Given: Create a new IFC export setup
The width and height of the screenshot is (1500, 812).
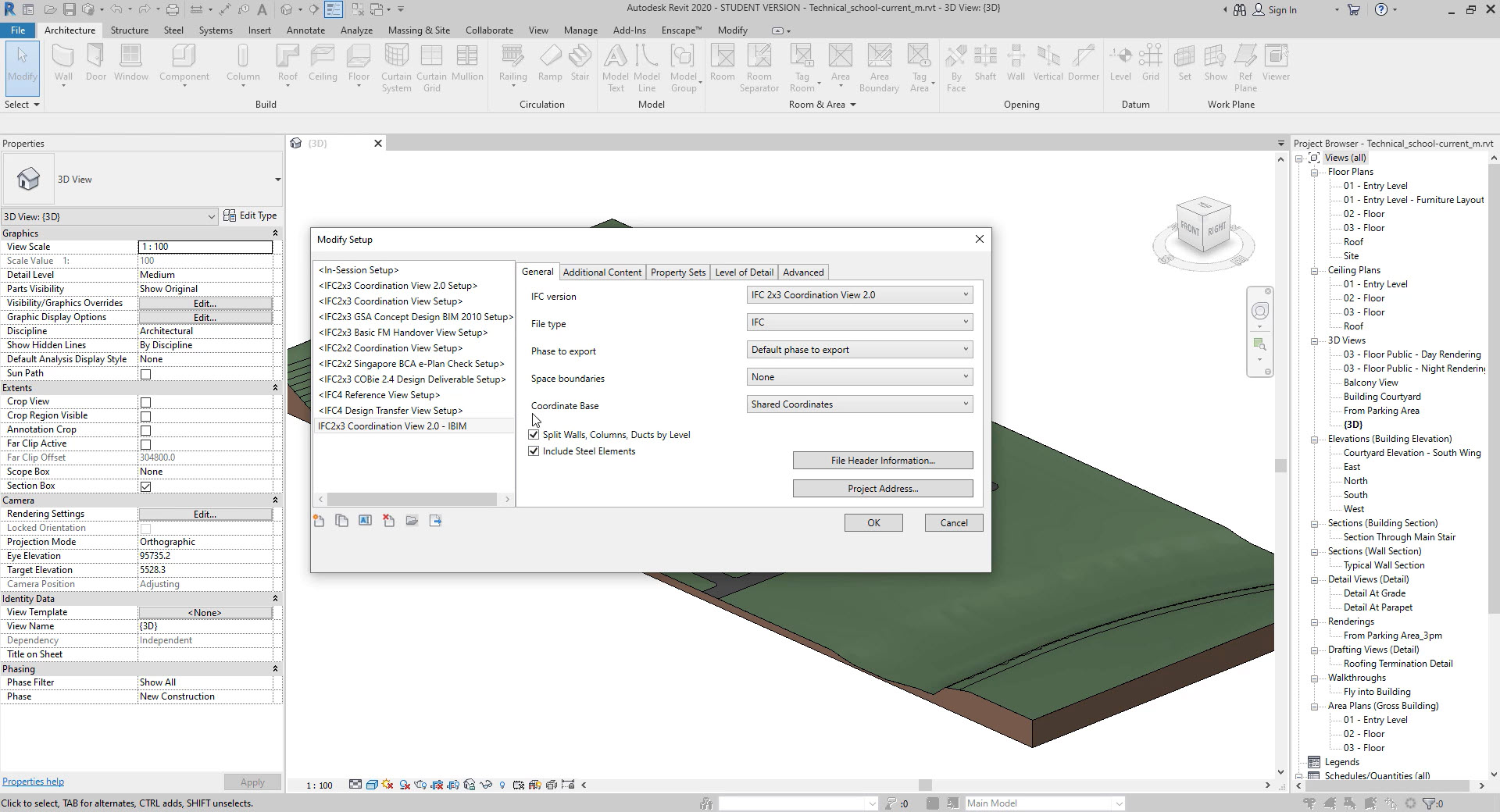Looking at the screenshot, I should tap(319, 521).
